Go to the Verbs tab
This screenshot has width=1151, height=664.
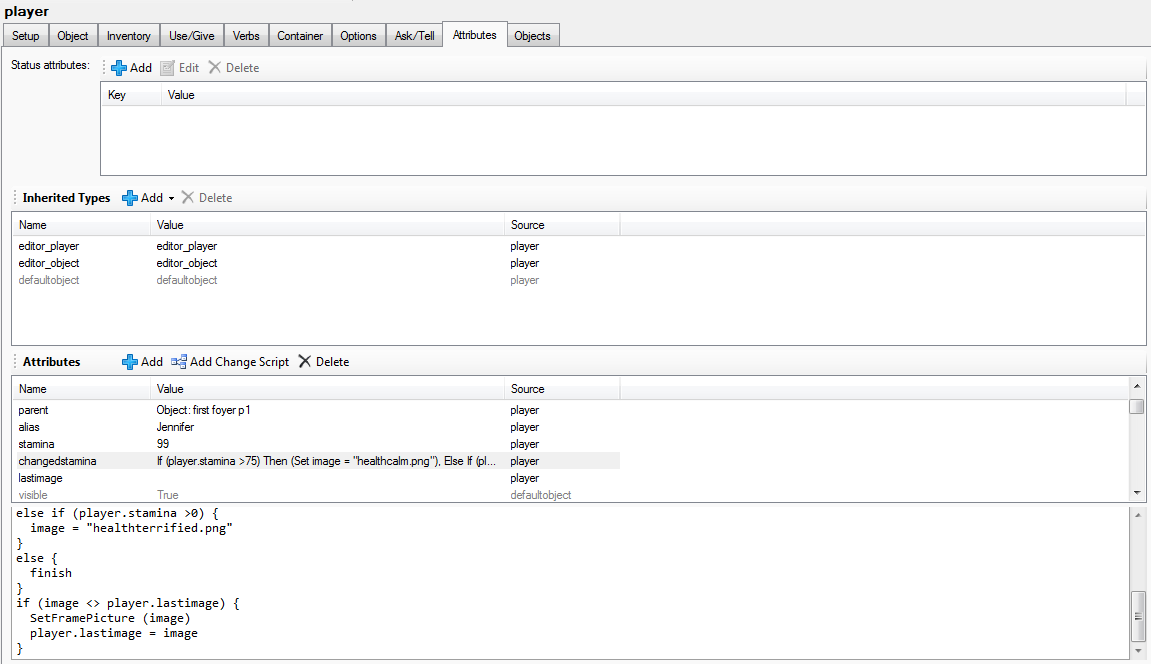tap(246, 36)
